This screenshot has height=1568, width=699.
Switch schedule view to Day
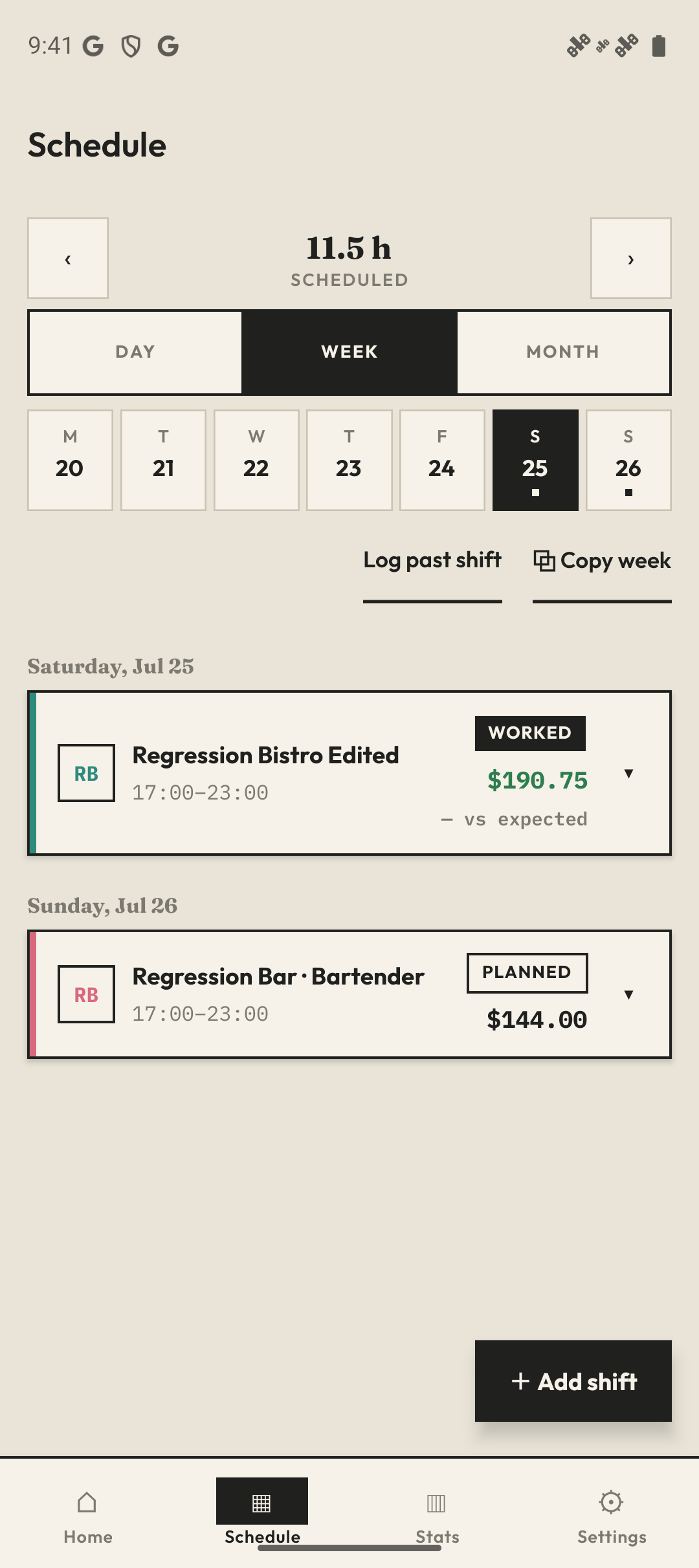click(135, 352)
